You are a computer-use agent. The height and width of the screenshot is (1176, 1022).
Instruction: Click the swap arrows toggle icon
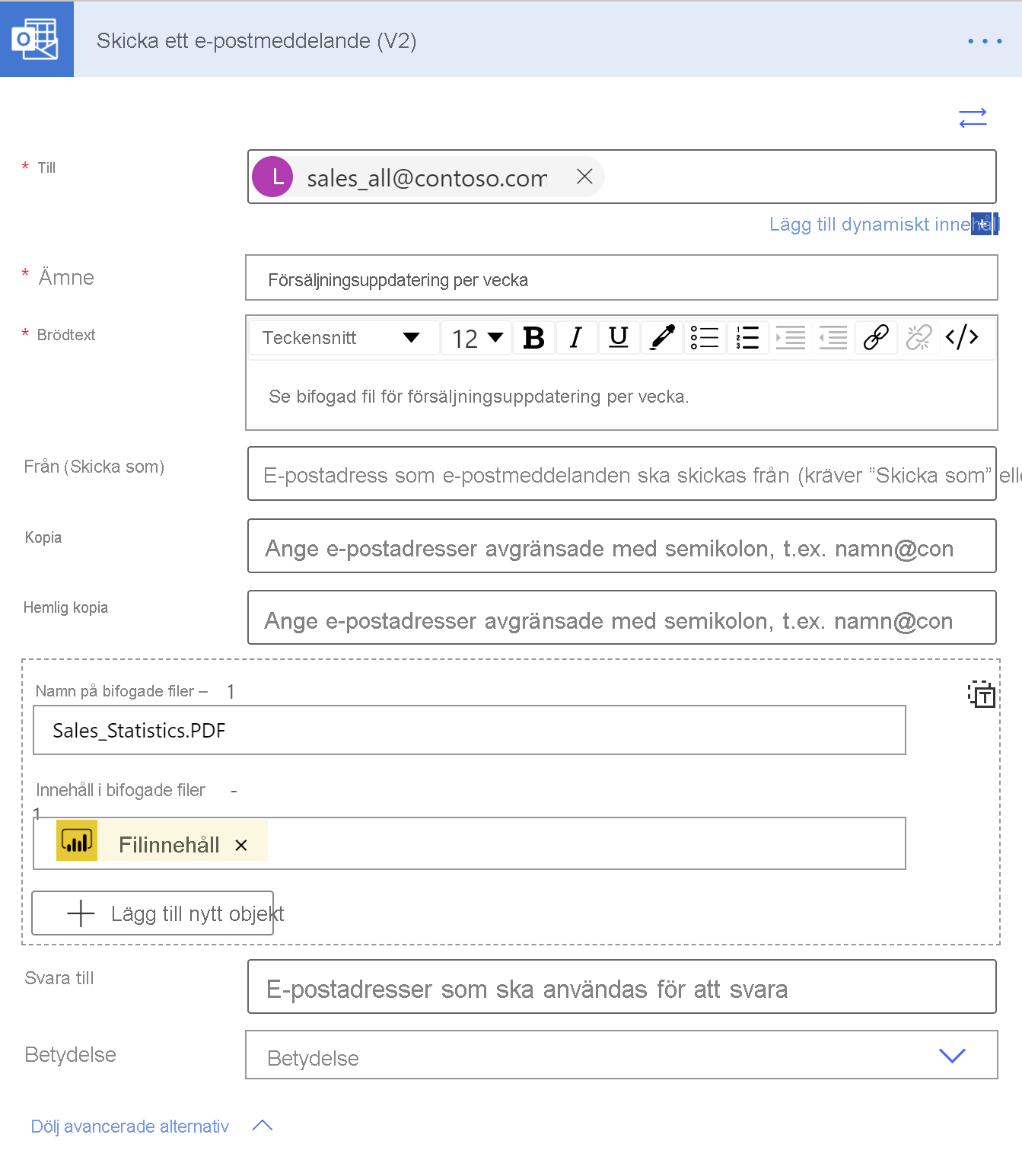(973, 118)
